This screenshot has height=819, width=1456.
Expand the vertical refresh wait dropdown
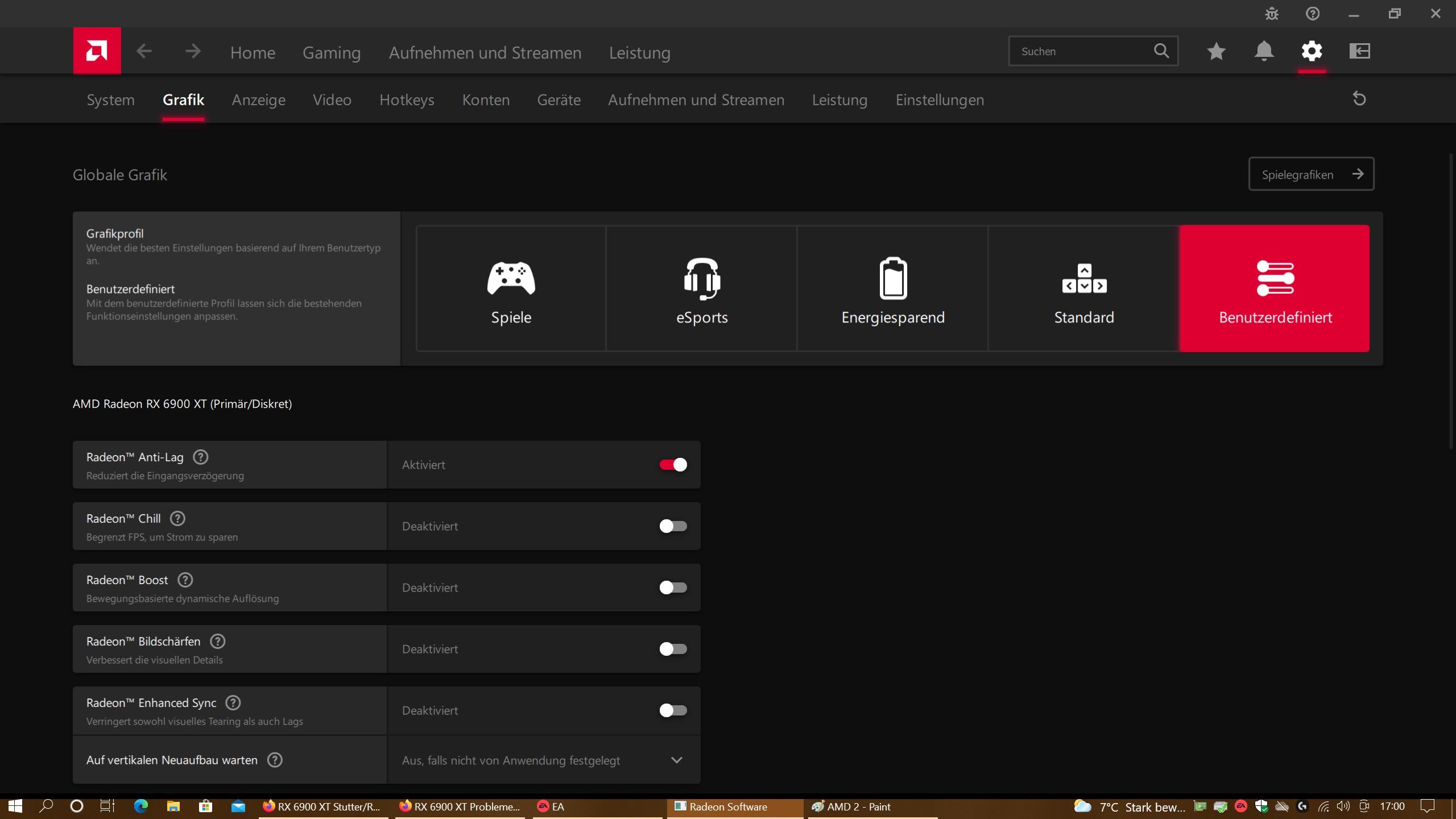pyautogui.click(x=676, y=760)
